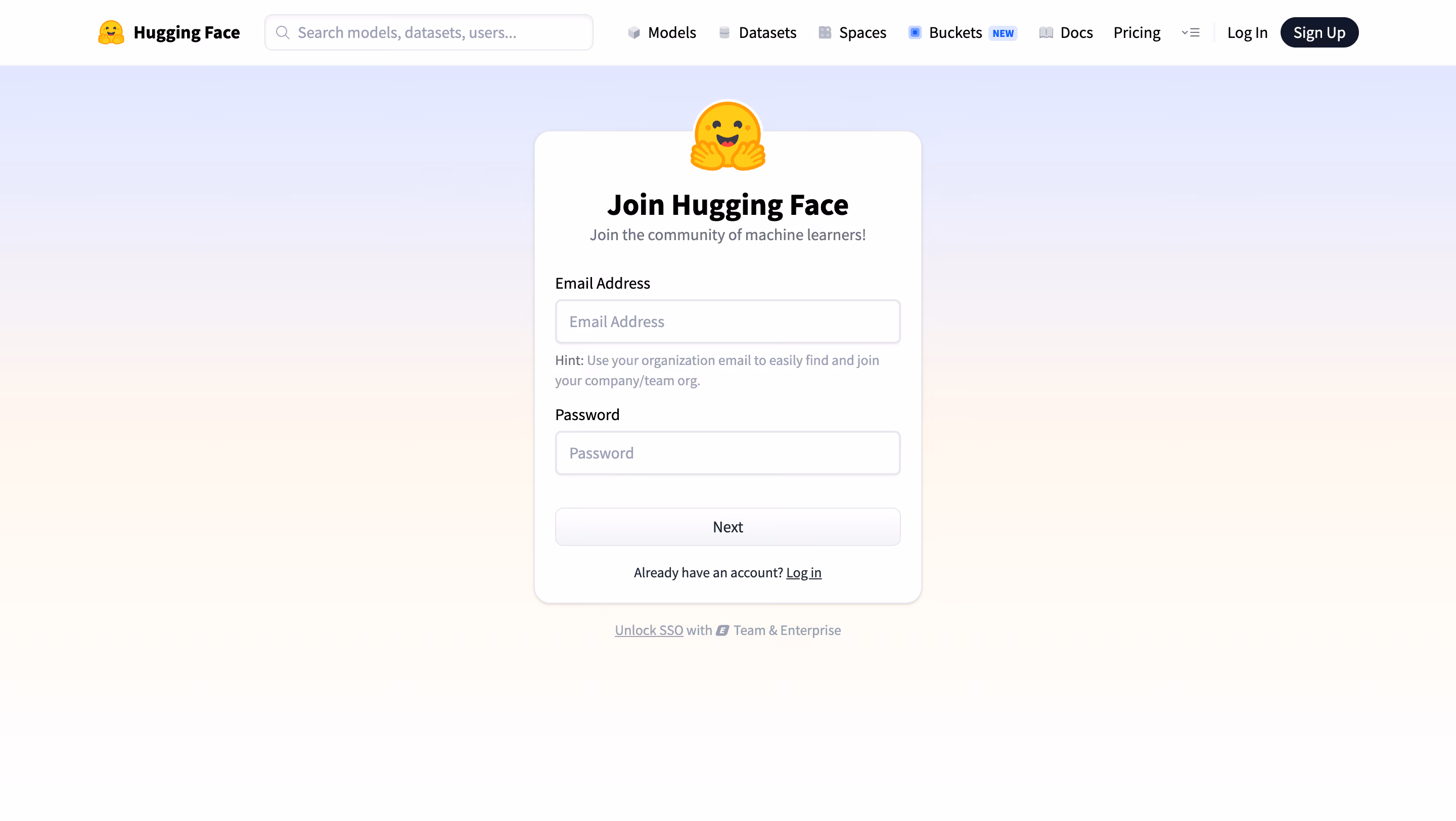Click the NEW badge beside Buckets
This screenshot has height=821, width=1456.
(1003, 33)
